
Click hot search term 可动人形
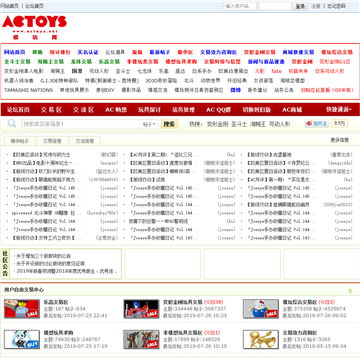[280, 124]
